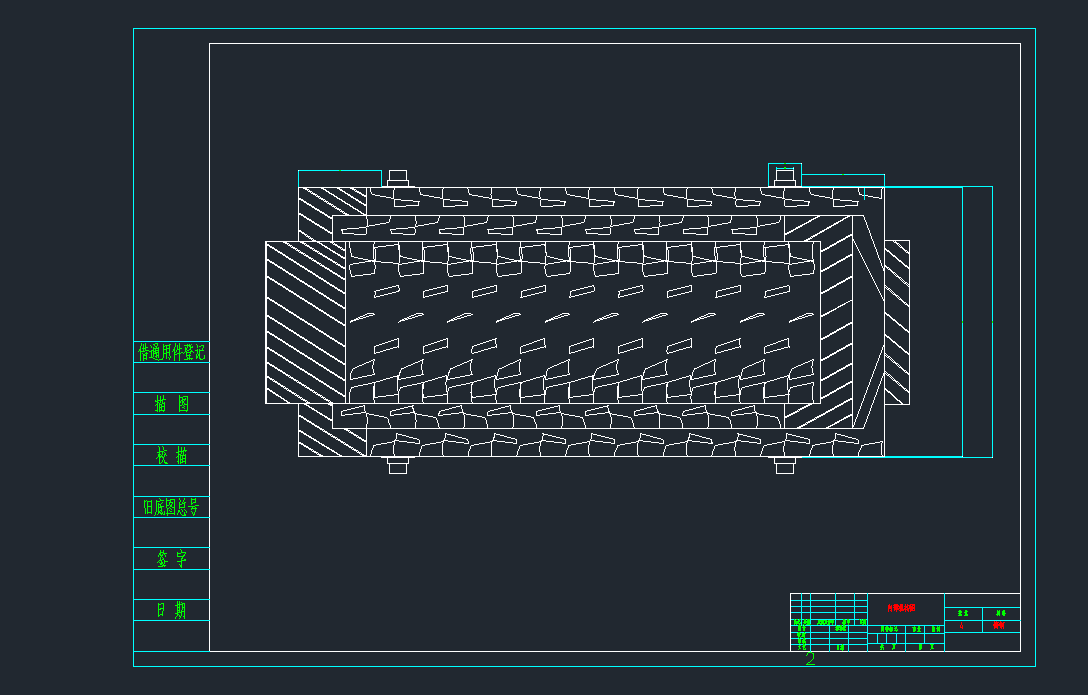Select the 日期 label in the side column

(x=171, y=610)
